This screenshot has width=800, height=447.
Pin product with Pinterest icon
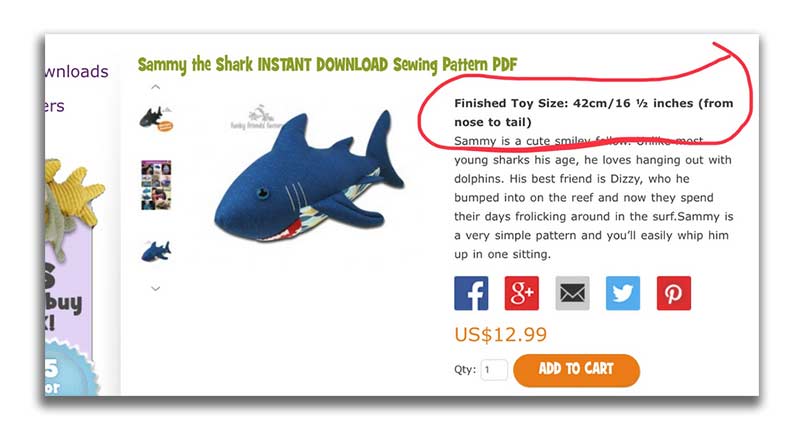click(673, 293)
